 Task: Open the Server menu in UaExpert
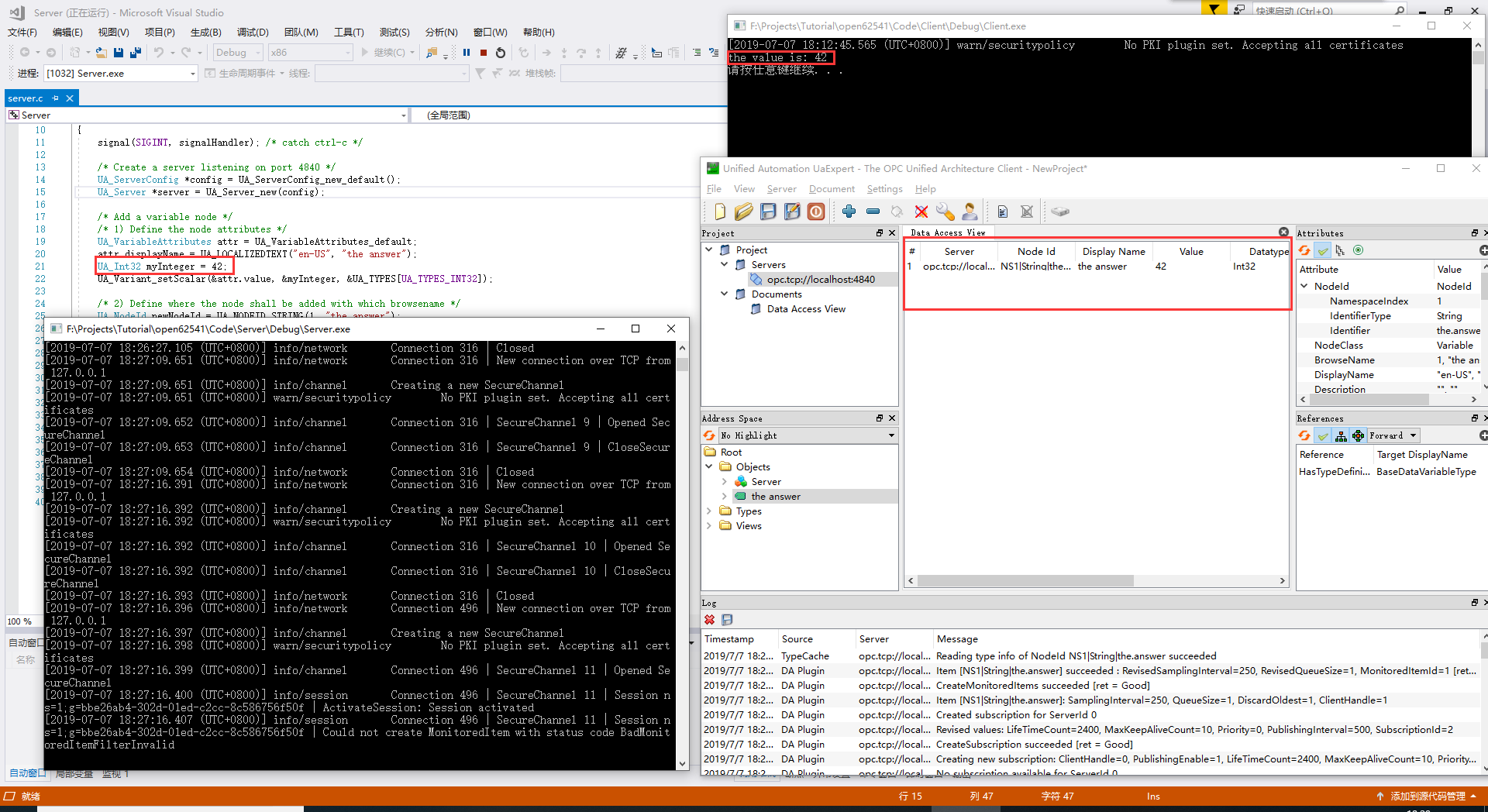pos(781,189)
